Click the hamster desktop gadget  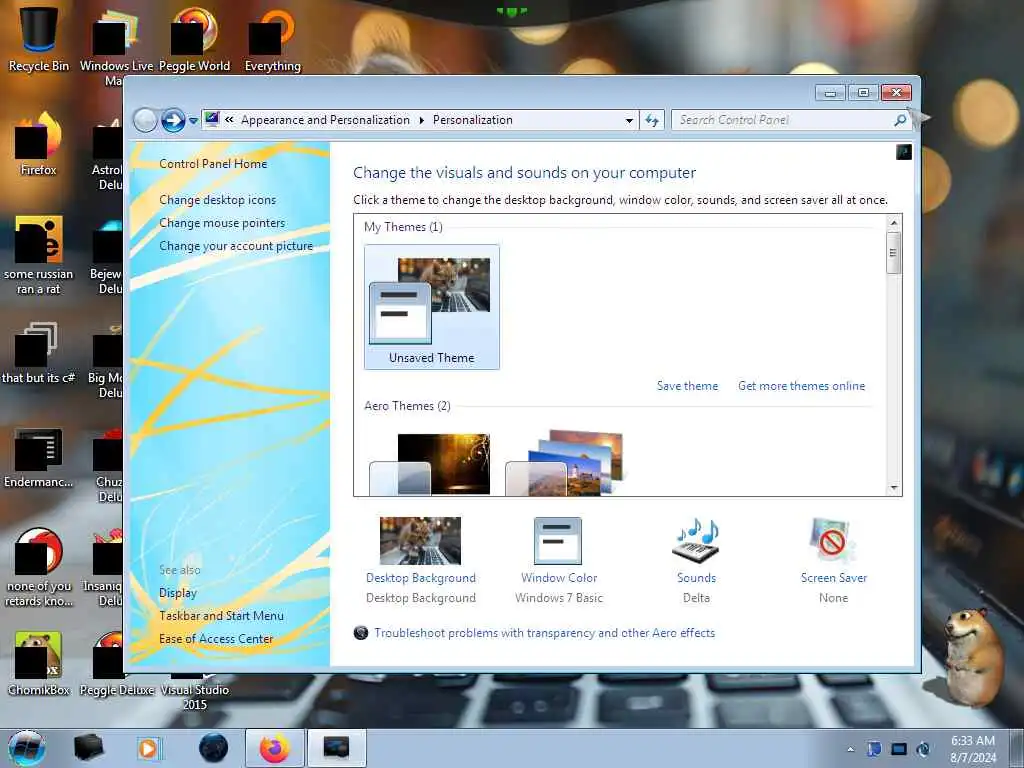coord(971,658)
